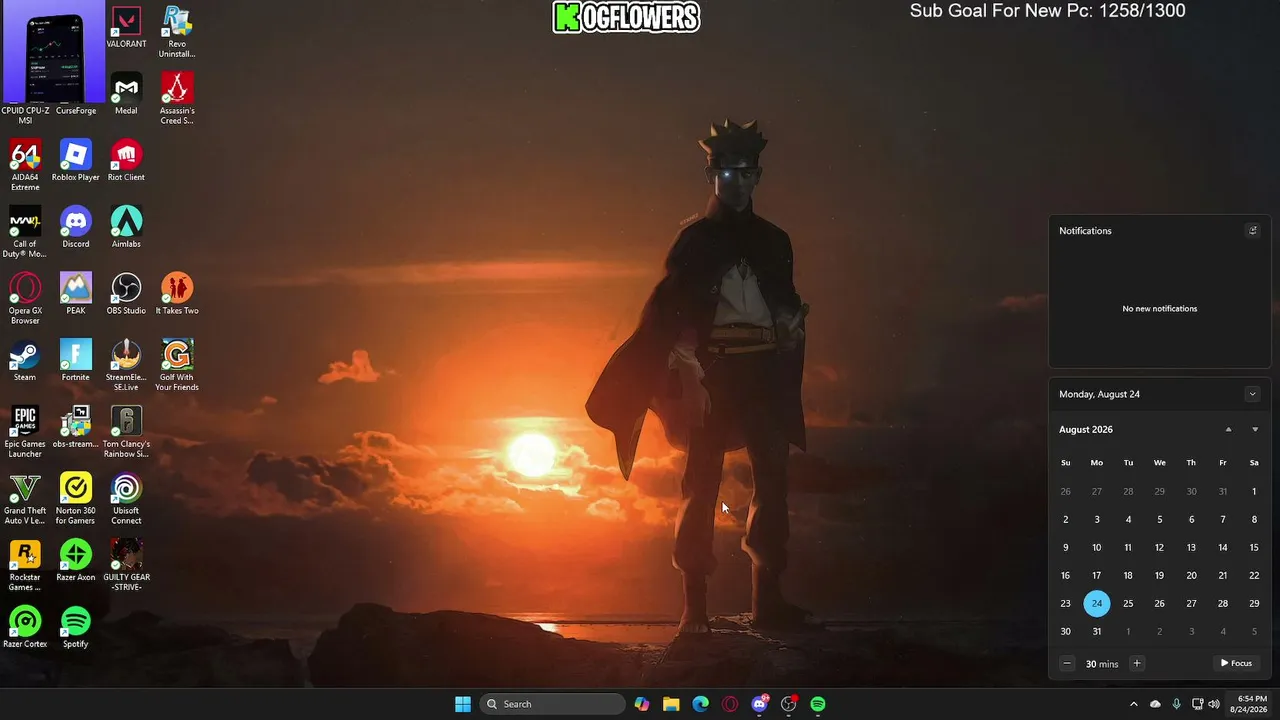Select the Razer Axon desktop icon
Screen dimensions: 1280x720
click(76, 561)
